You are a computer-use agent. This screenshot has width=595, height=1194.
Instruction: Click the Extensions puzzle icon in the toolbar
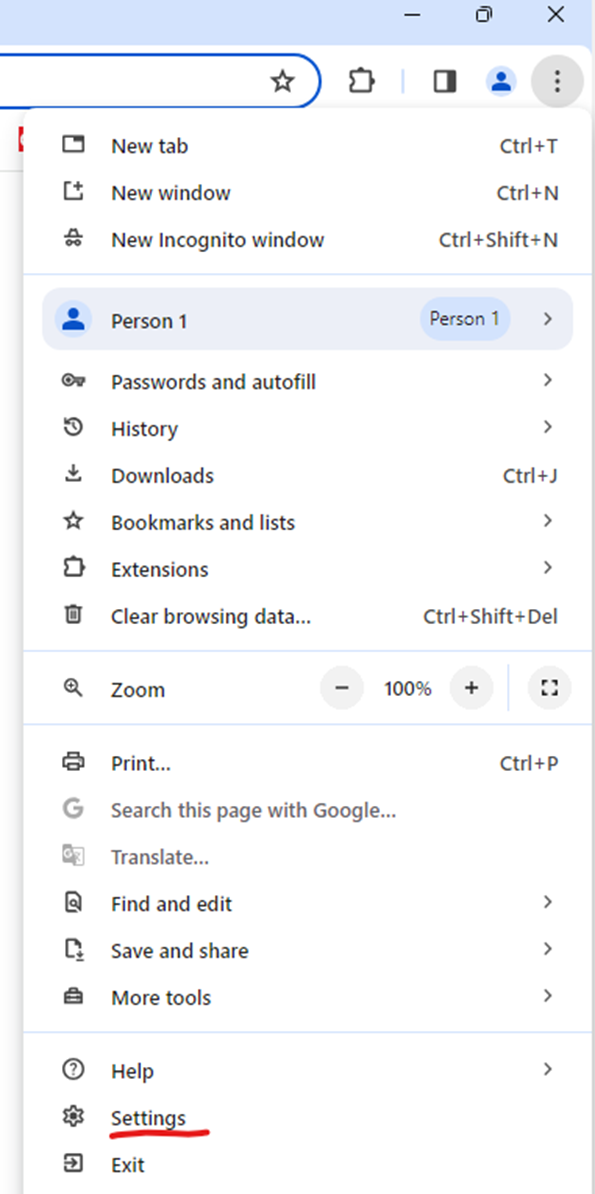coord(361,81)
